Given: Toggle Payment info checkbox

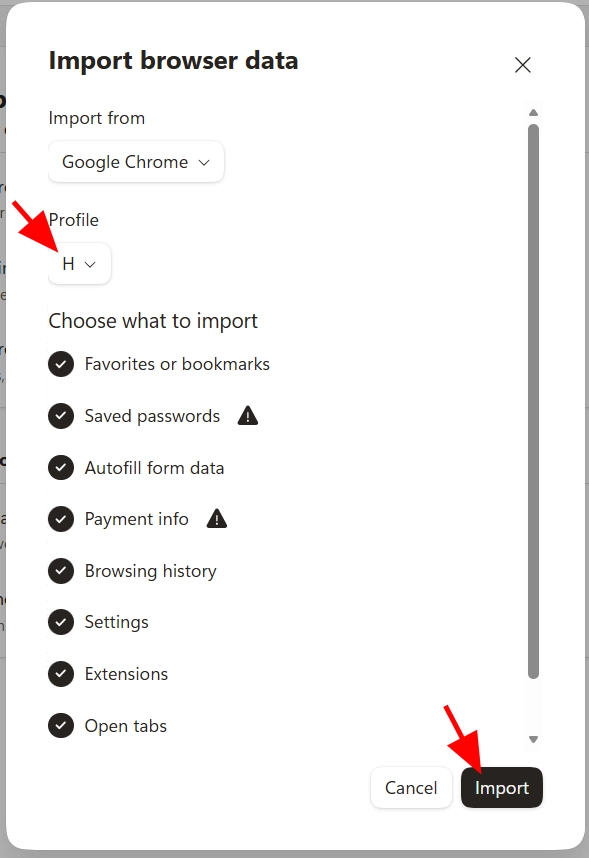Looking at the screenshot, I should (61, 519).
